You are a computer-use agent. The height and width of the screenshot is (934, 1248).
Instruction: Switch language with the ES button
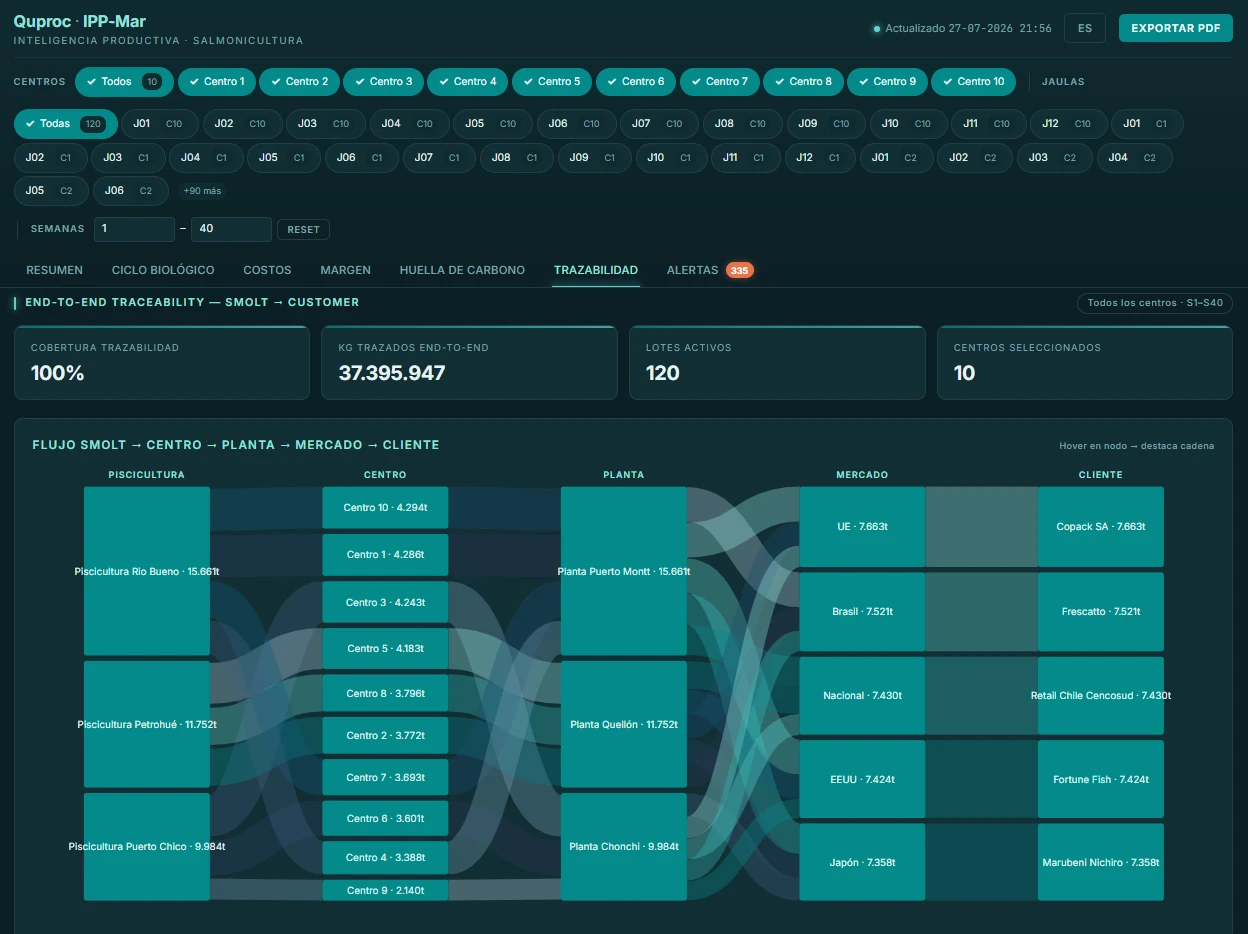click(1085, 28)
